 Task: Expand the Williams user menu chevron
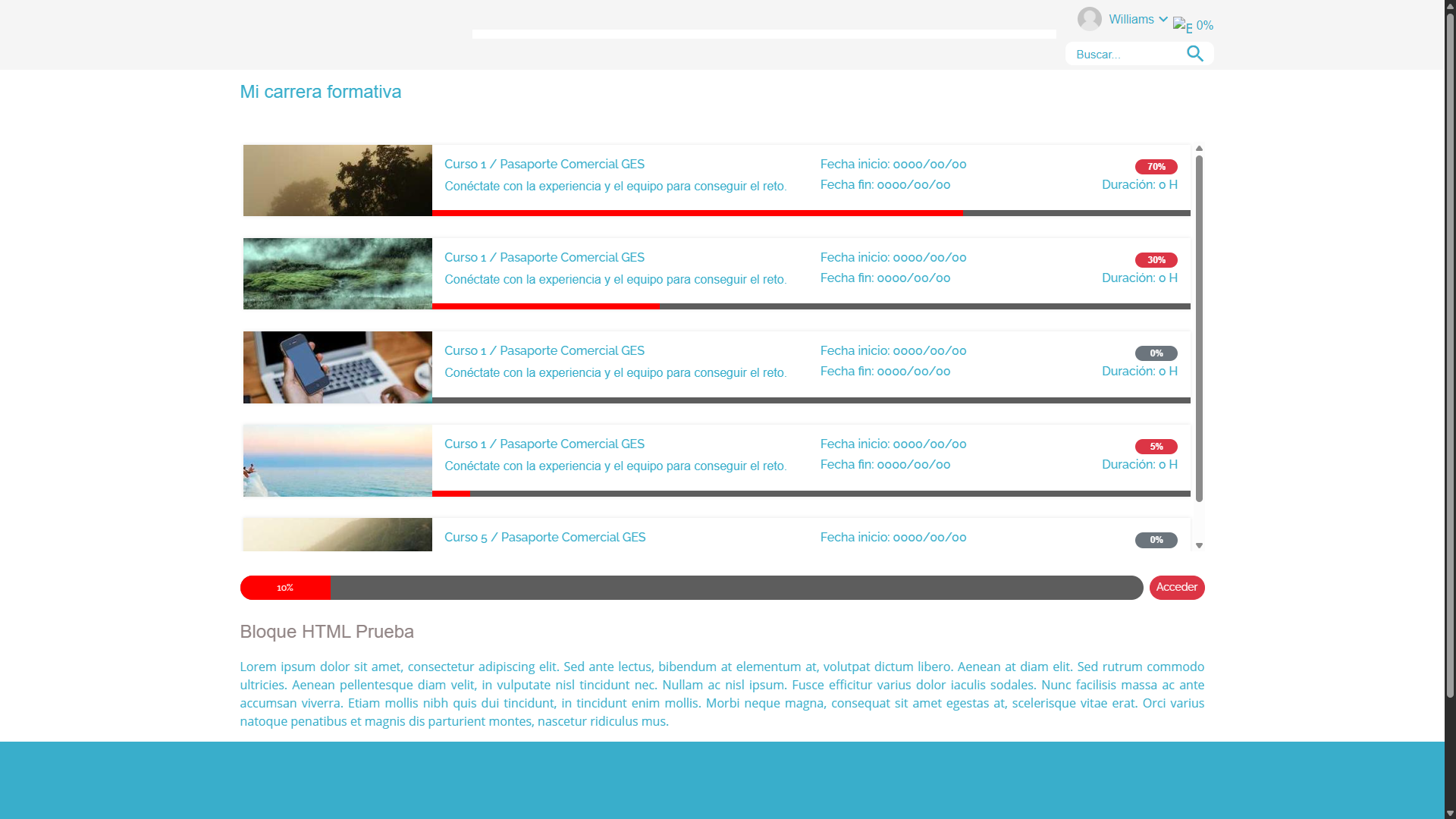click(x=1163, y=19)
